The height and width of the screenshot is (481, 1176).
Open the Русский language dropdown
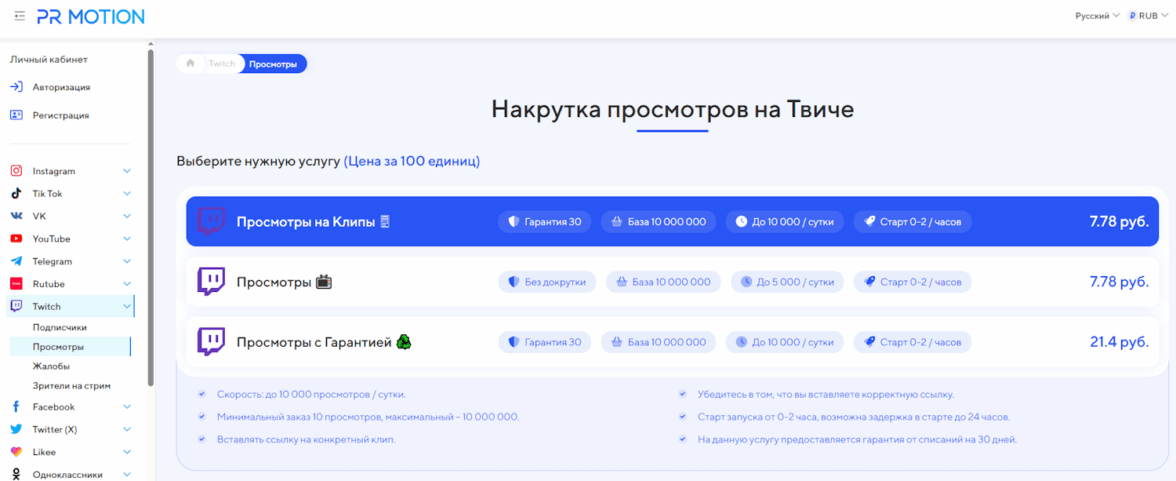1097,16
